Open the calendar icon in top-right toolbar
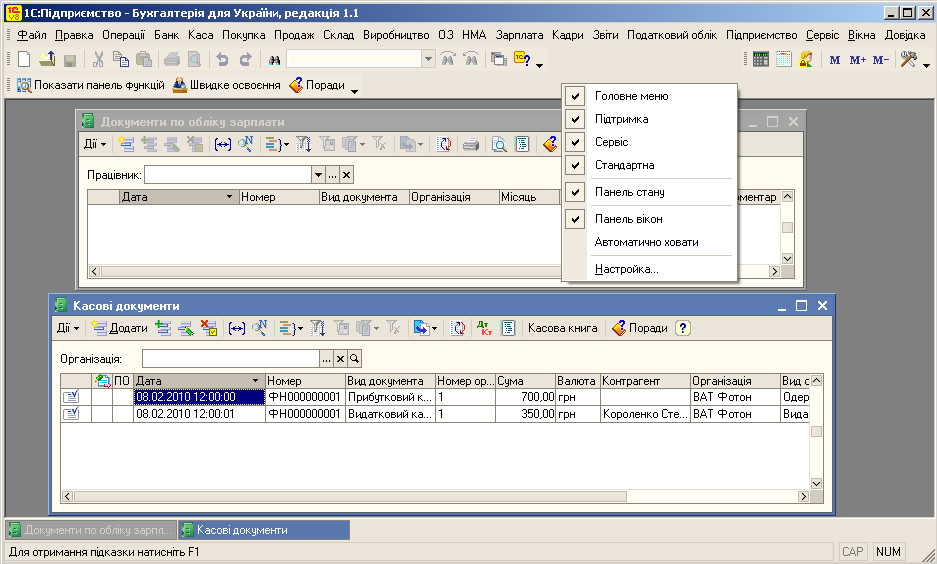The width and height of the screenshot is (937, 564). click(783, 59)
